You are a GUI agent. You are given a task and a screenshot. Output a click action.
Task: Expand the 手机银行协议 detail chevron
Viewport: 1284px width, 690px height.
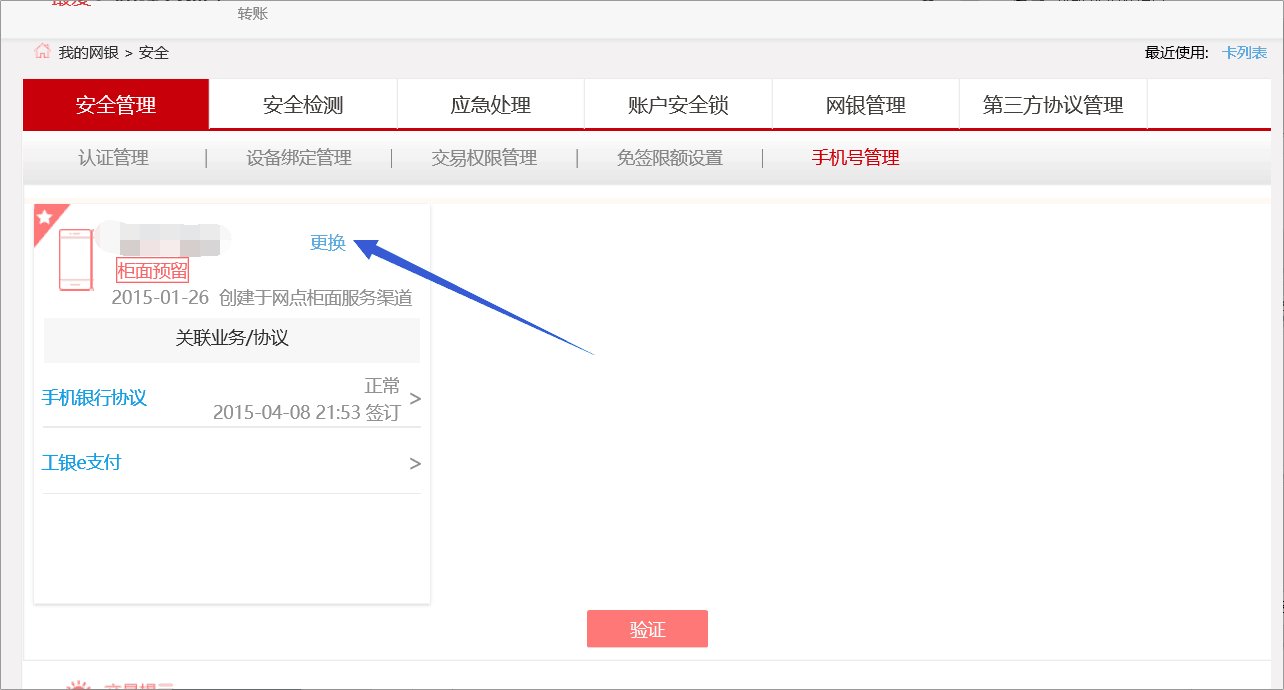416,397
